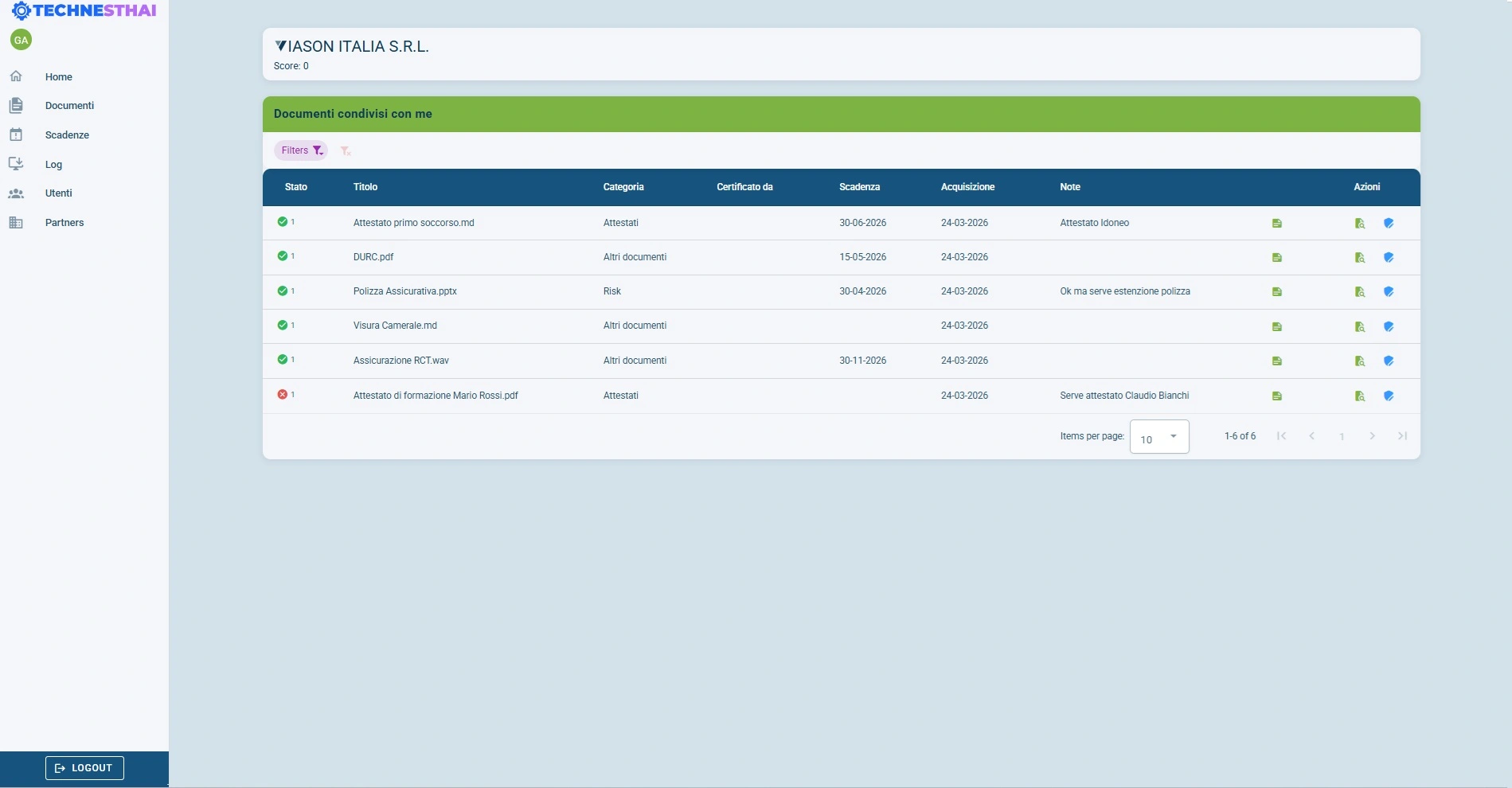Click the GA user avatar
1512x788 pixels.
point(21,40)
